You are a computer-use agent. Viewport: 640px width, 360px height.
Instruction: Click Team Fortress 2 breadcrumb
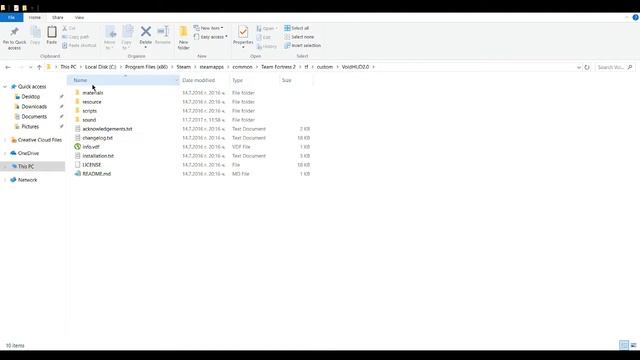tap(278, 67)
